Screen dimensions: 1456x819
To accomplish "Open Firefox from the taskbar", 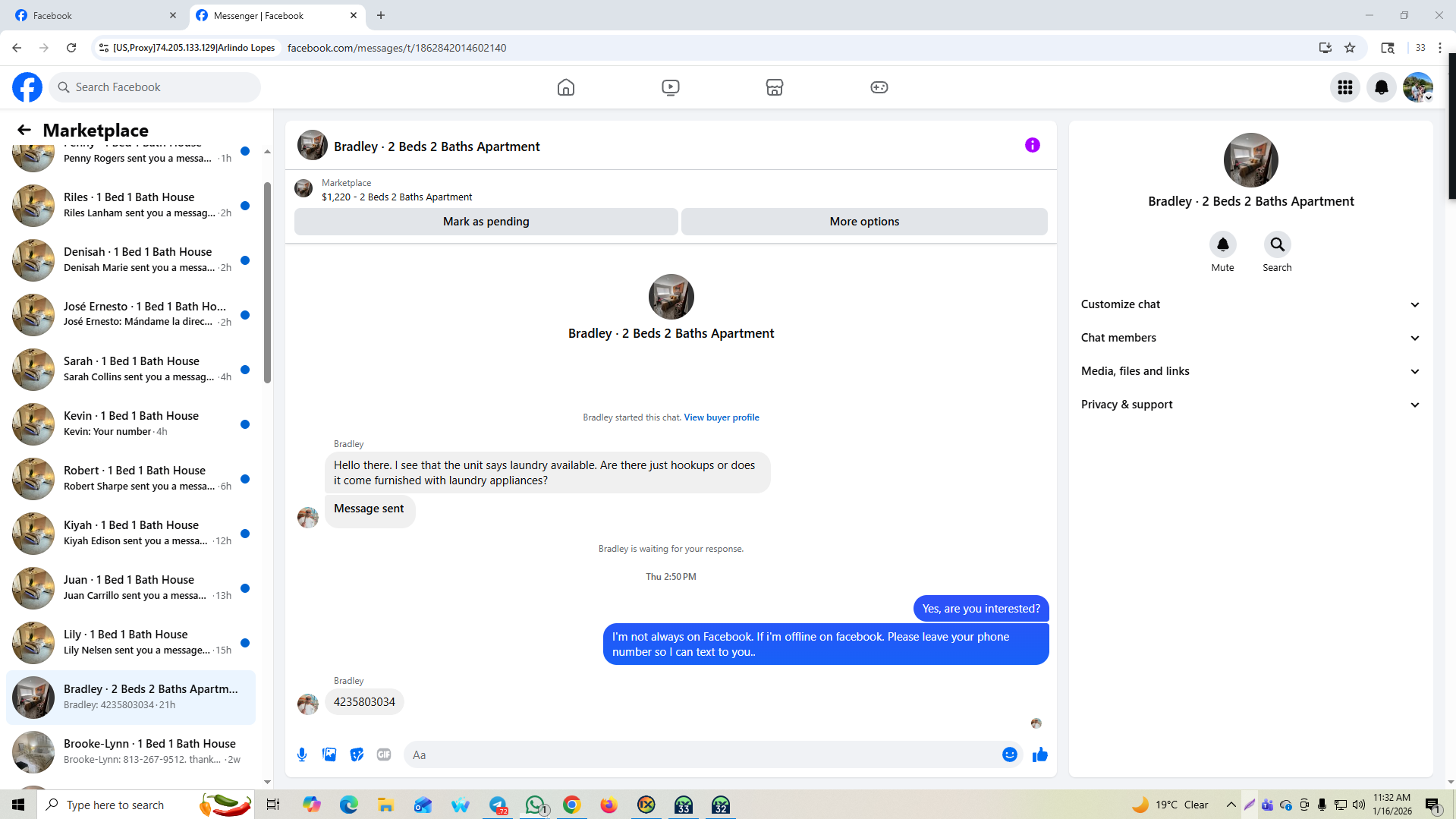I will coord(609,805).
